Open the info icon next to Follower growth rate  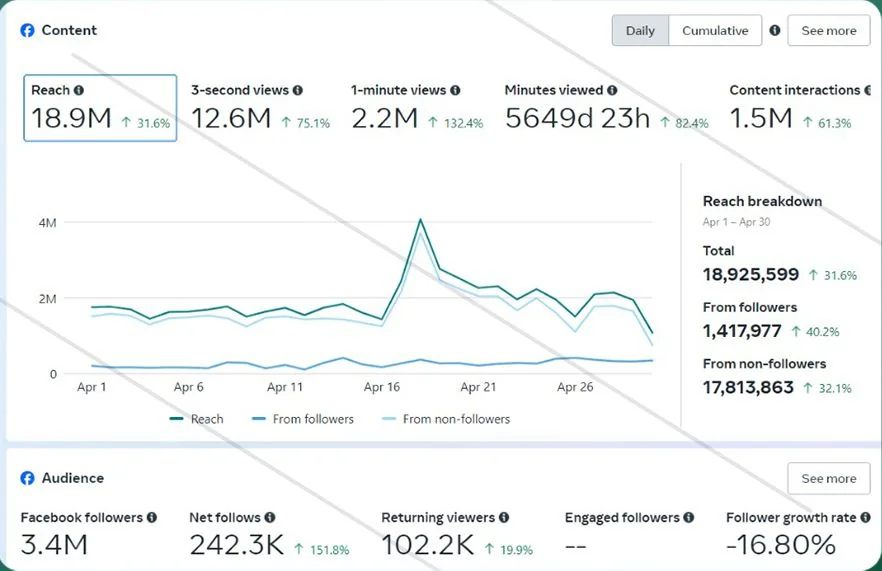[x=865, y=518]
